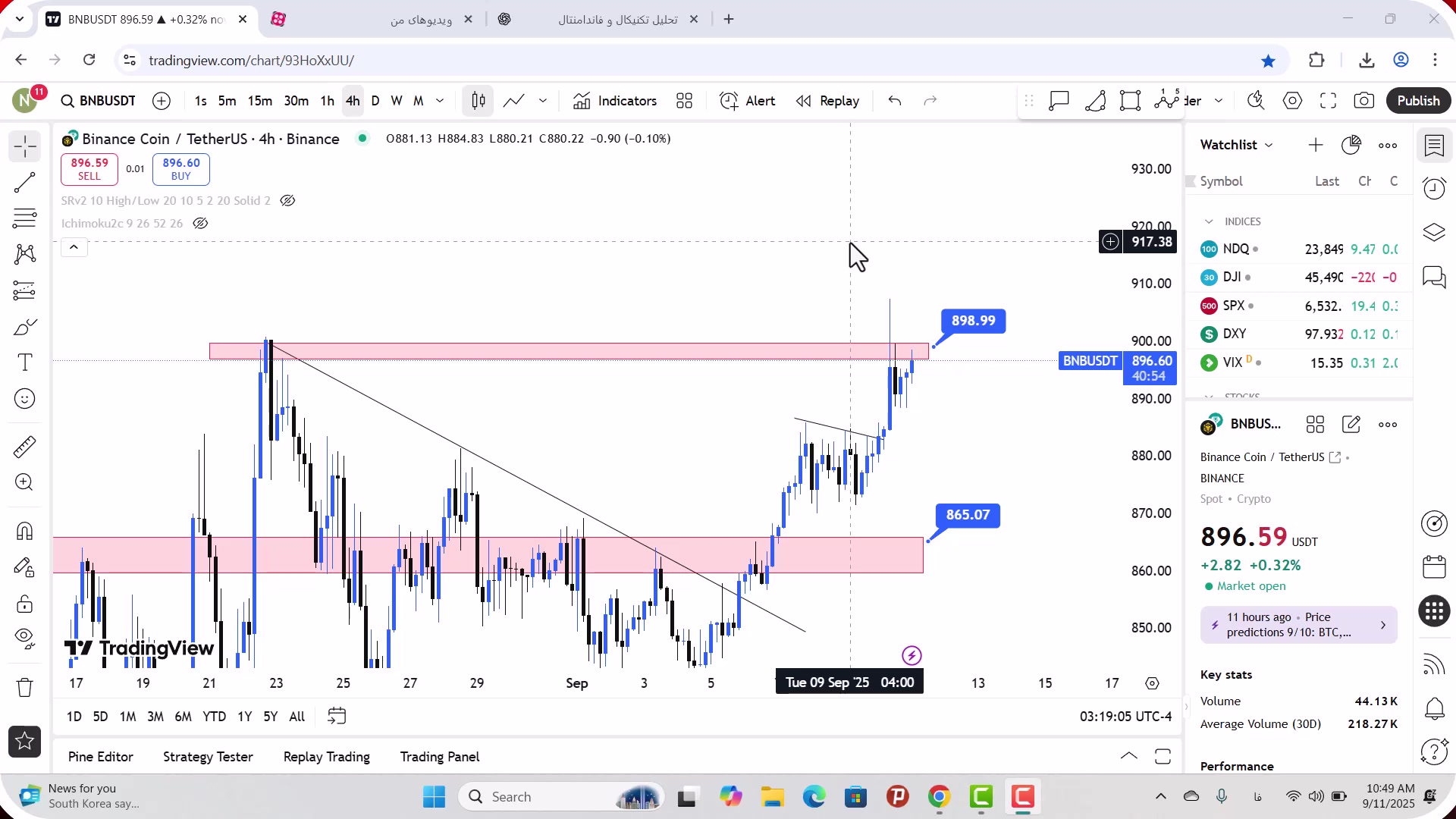Take a chart snapshot camera icon
The height and width of the screenshot is (819, 1456).
[1363, 101]
